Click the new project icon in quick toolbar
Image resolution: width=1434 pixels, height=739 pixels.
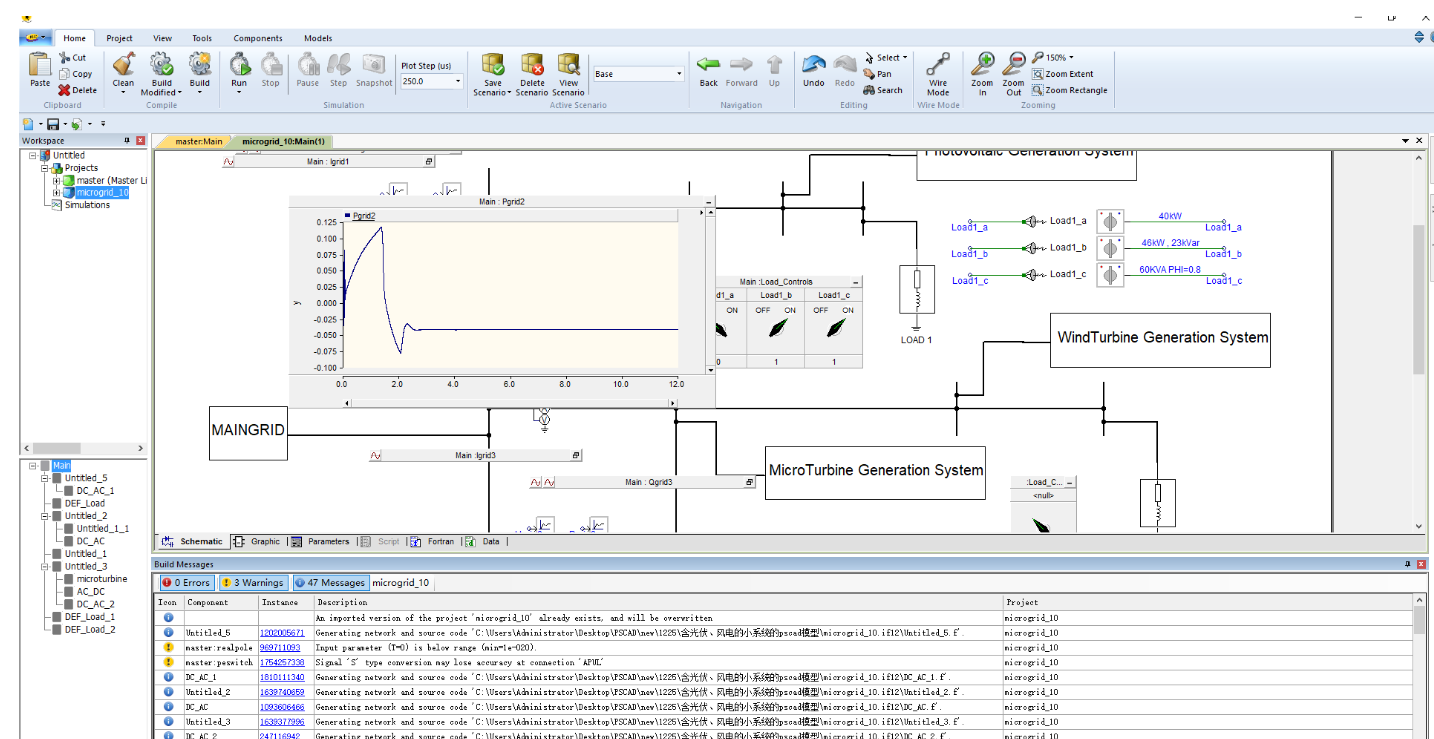point(29,124)
